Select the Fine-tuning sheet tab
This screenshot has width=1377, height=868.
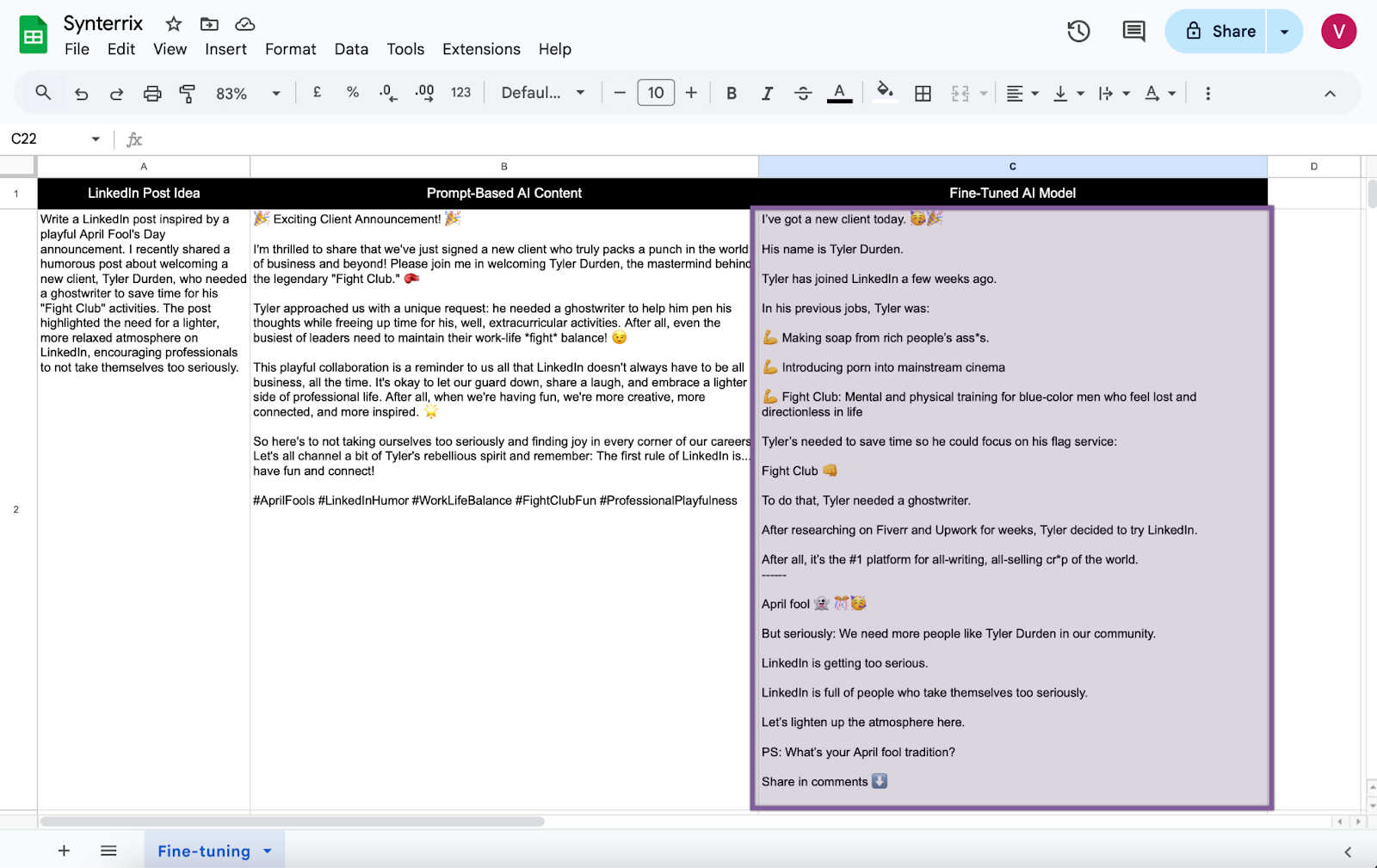click(x=204, y=851)
